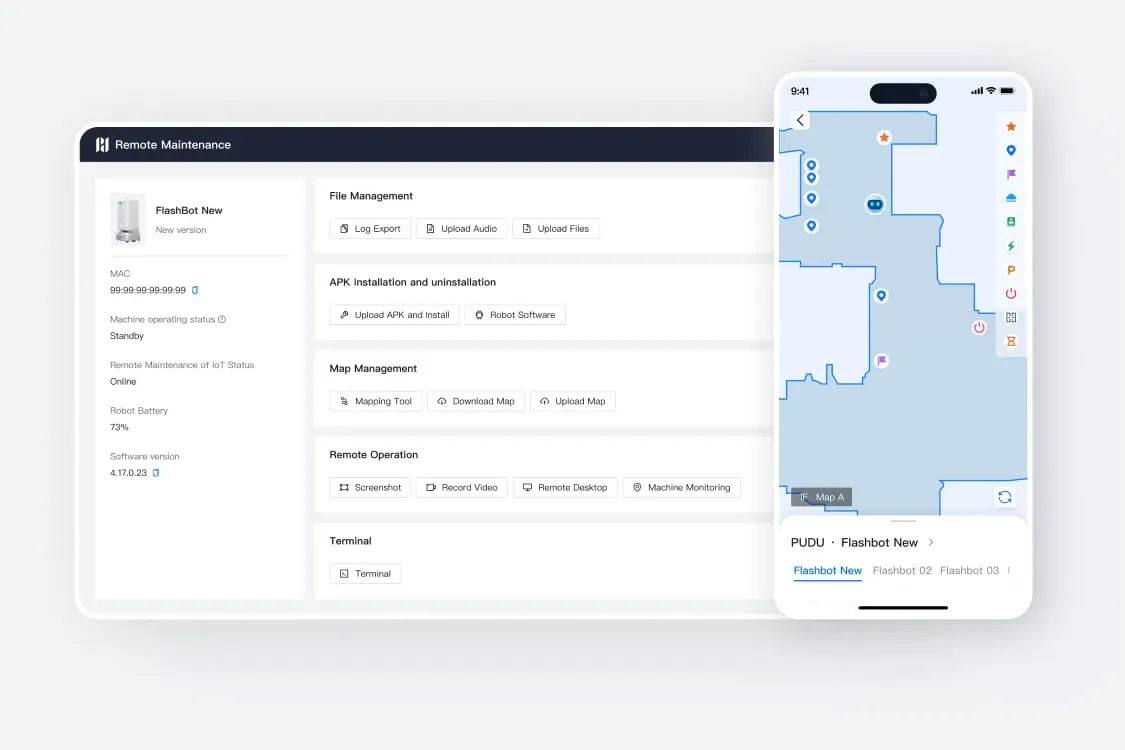Toggle the orange star filter in the sidebar

[1011, 127]
